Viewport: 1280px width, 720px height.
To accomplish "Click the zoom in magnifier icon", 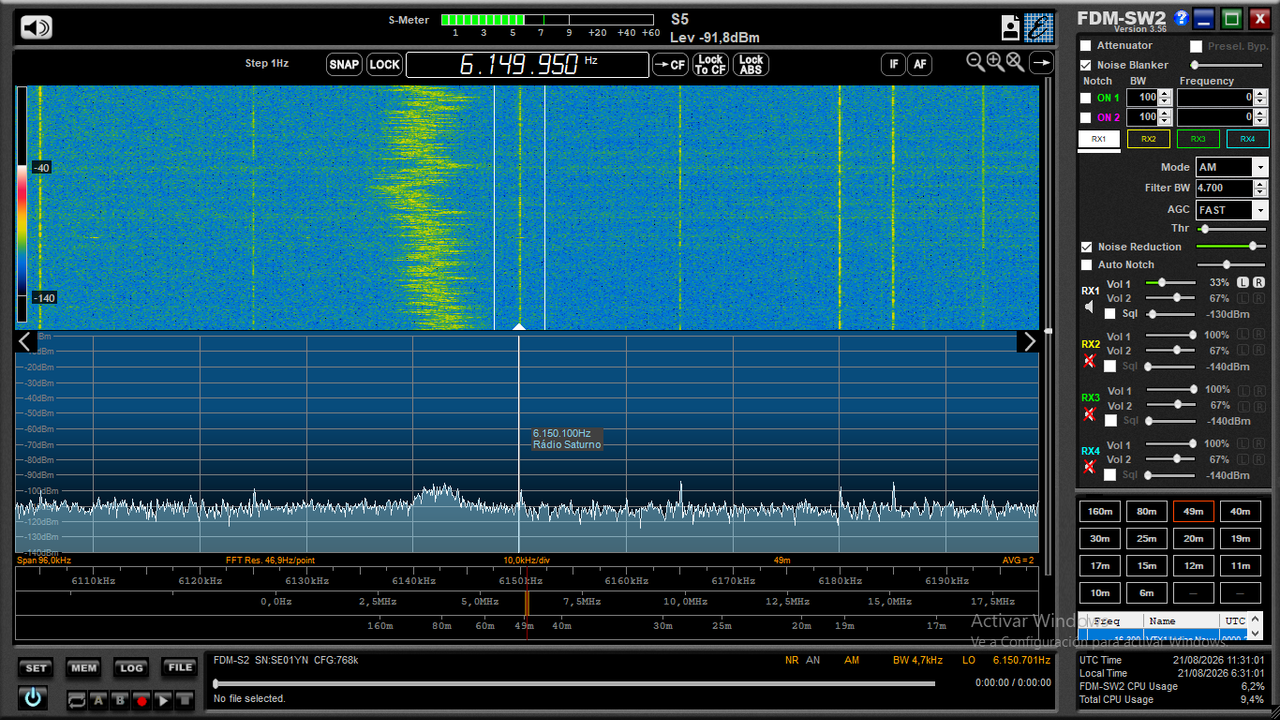I will [x=995, y=62].
